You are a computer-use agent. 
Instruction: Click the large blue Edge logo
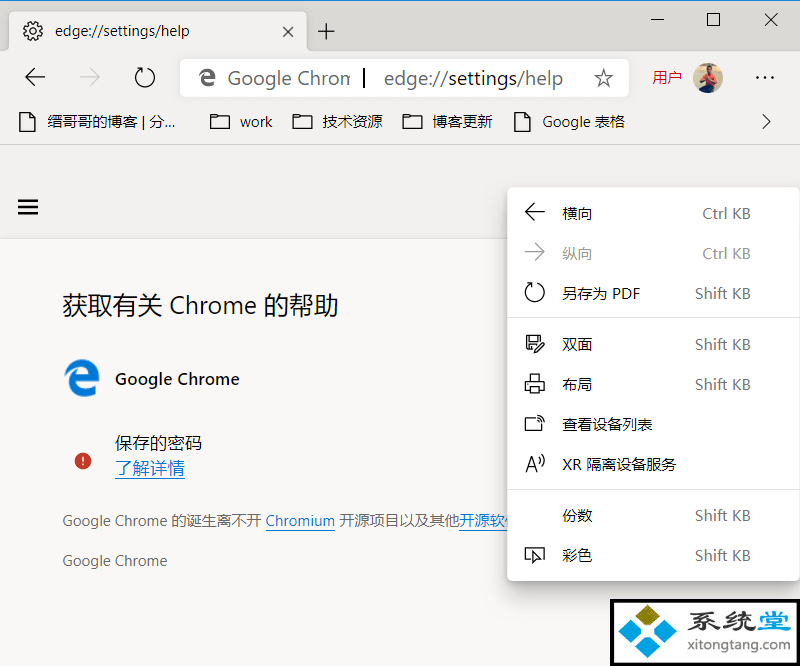point(82,378)
